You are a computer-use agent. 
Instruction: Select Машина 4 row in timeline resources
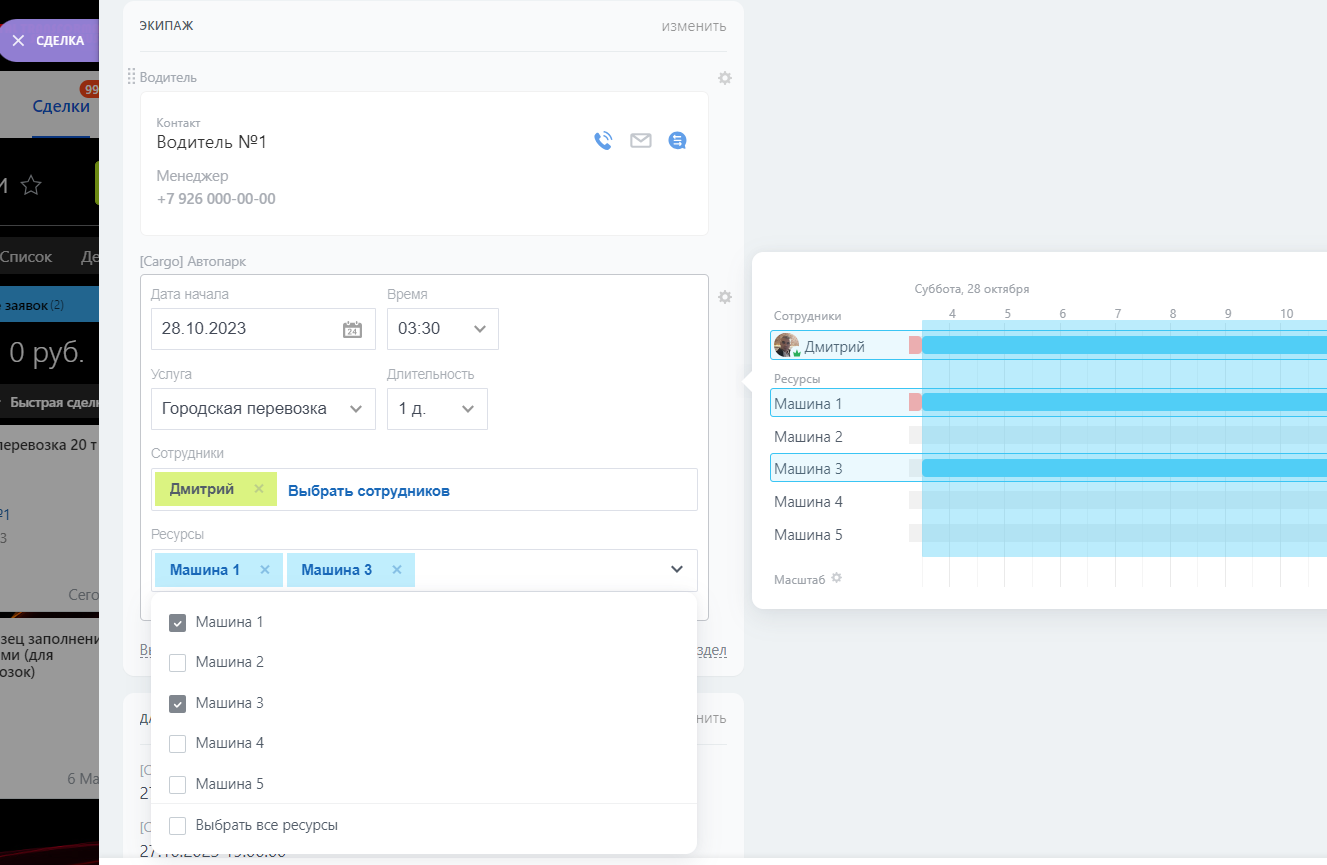click(808, 502)
